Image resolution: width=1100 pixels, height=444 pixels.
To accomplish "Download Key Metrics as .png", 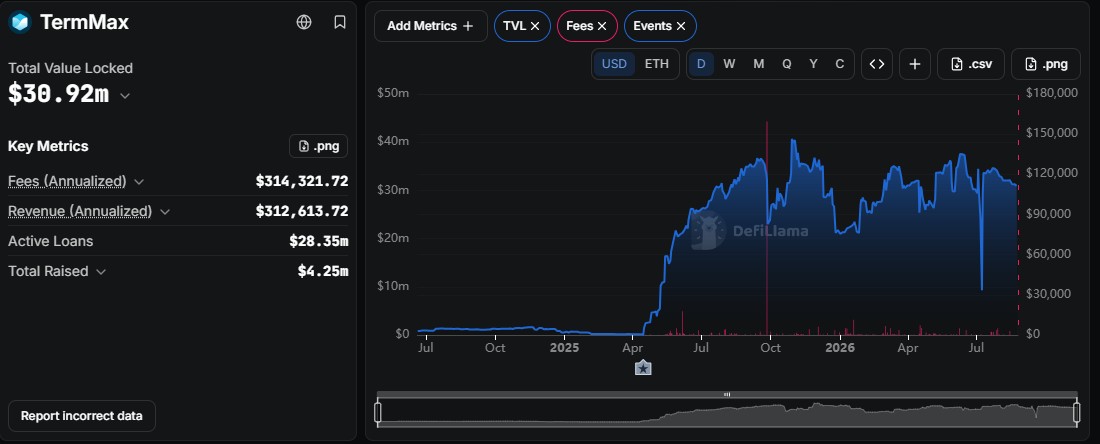I will [x=318, y=146].
